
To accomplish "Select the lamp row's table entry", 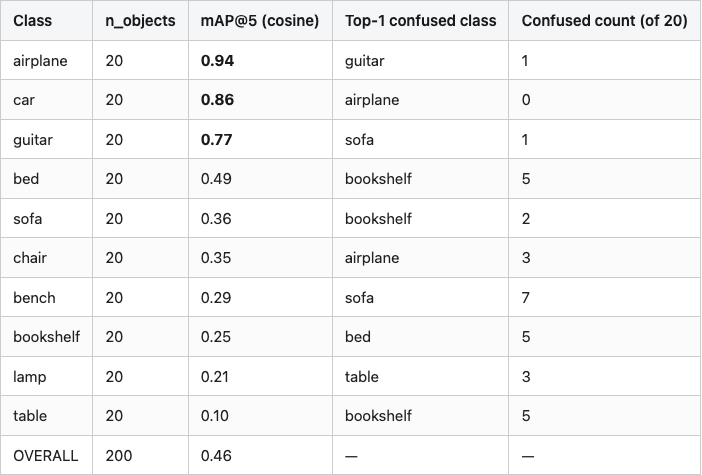I will (361, 377).
